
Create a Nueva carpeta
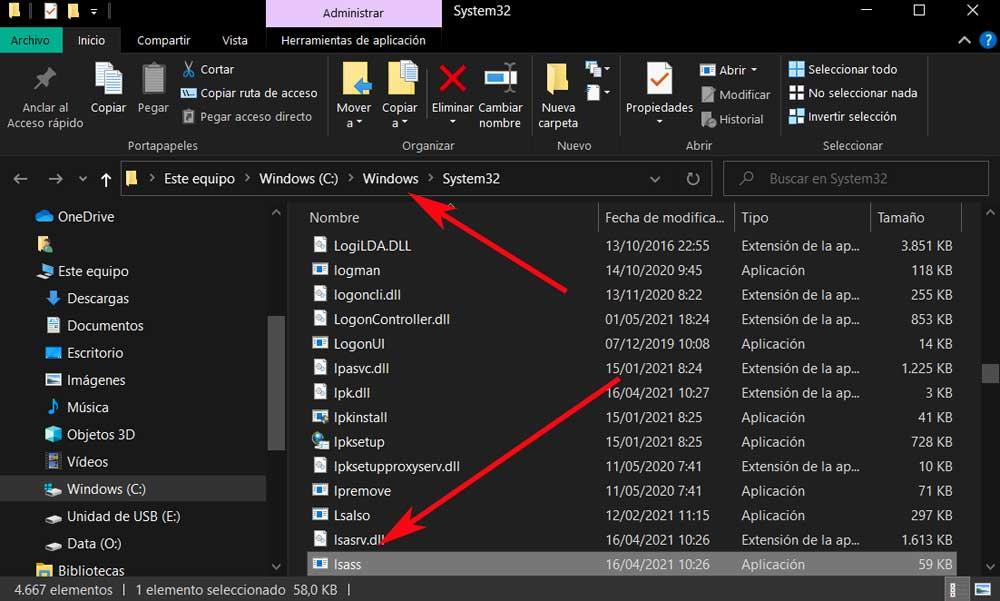point(557,96)
